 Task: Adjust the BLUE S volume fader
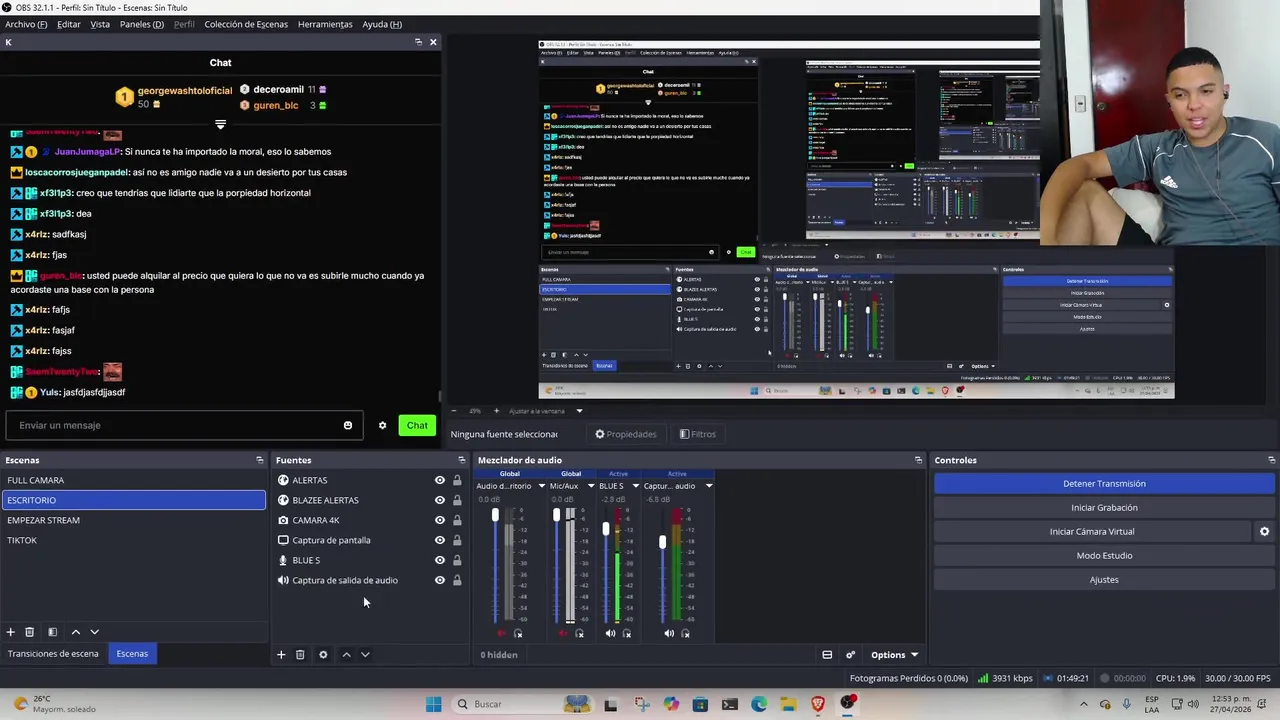click(605, 528)
